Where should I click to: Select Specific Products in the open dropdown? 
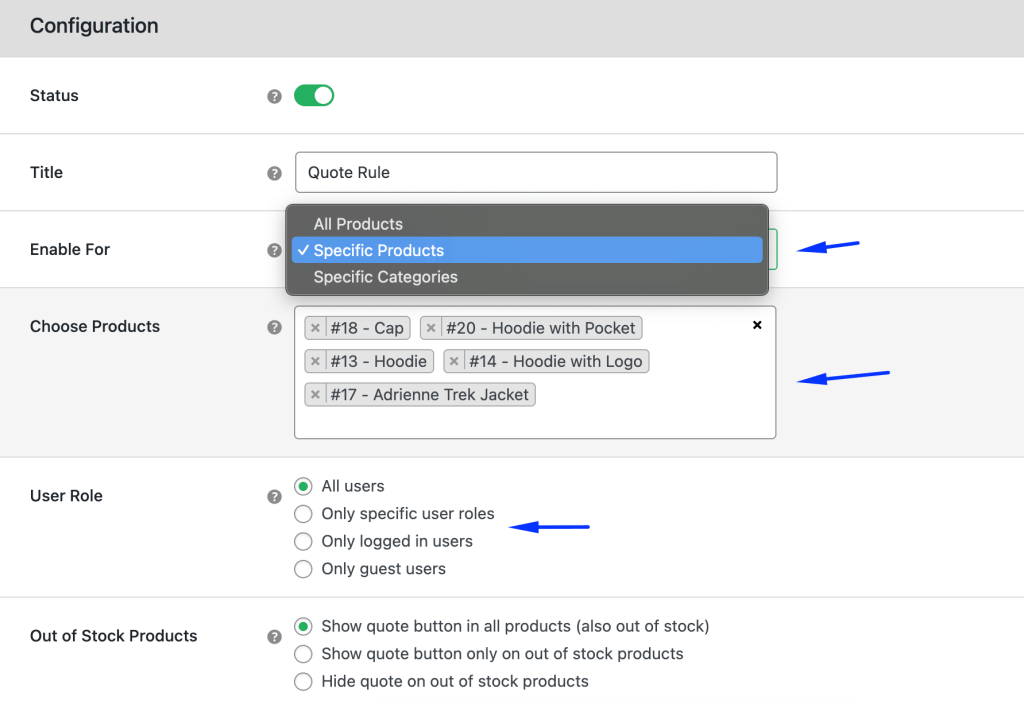[380, 250]
